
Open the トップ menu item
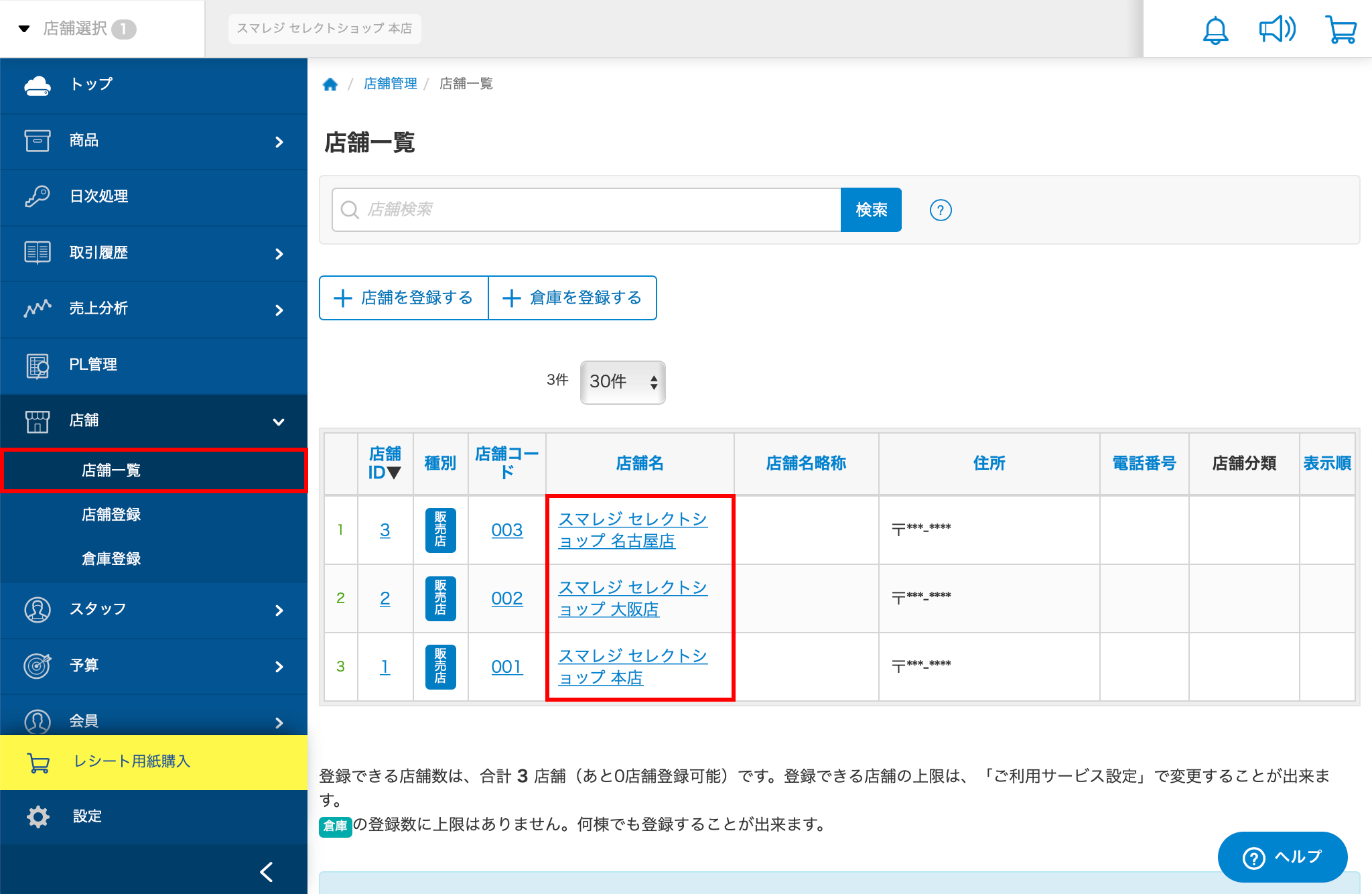[x=154, y=85]
